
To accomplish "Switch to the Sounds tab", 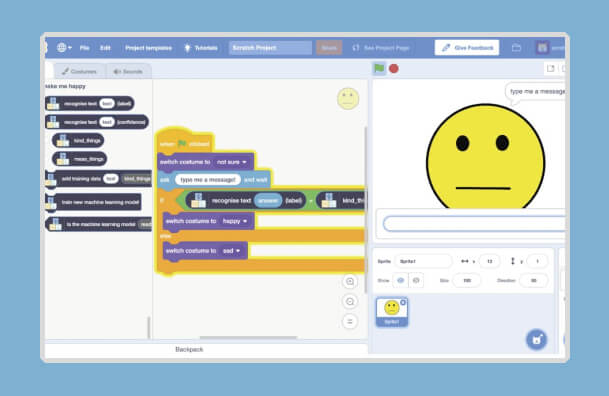I will tap(128, 71).
